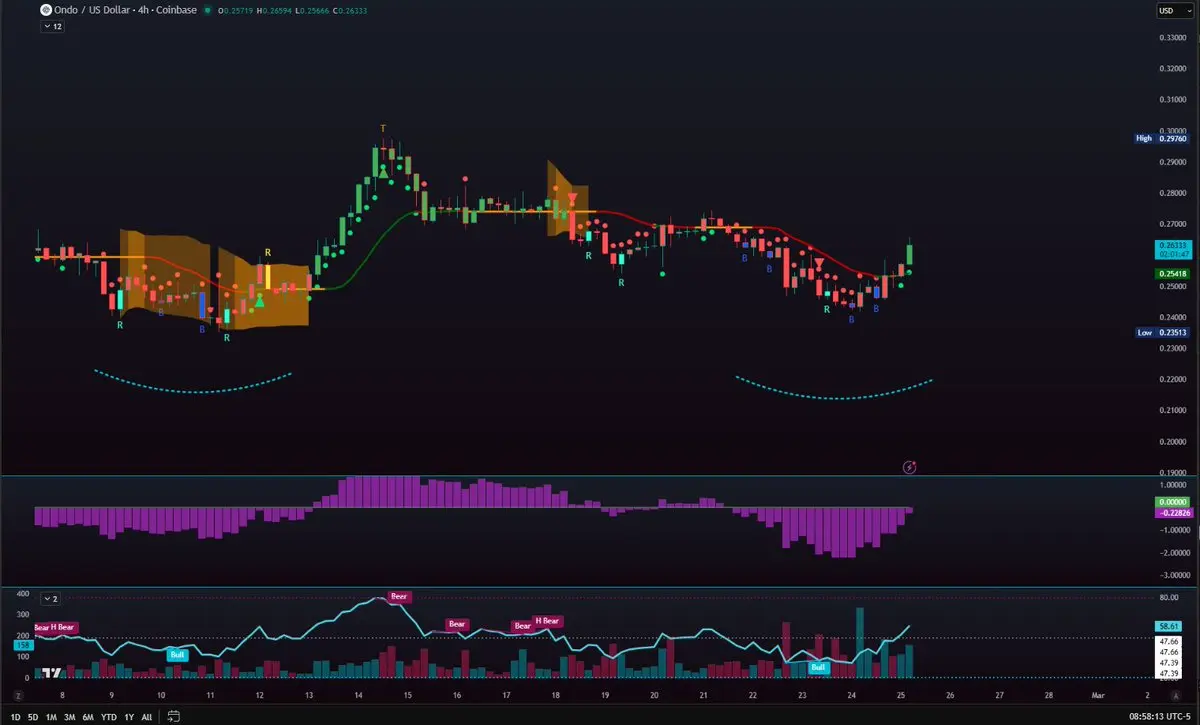Click the timezone Z button on time axis
1200x725 pixels.
tap(17, 694)
